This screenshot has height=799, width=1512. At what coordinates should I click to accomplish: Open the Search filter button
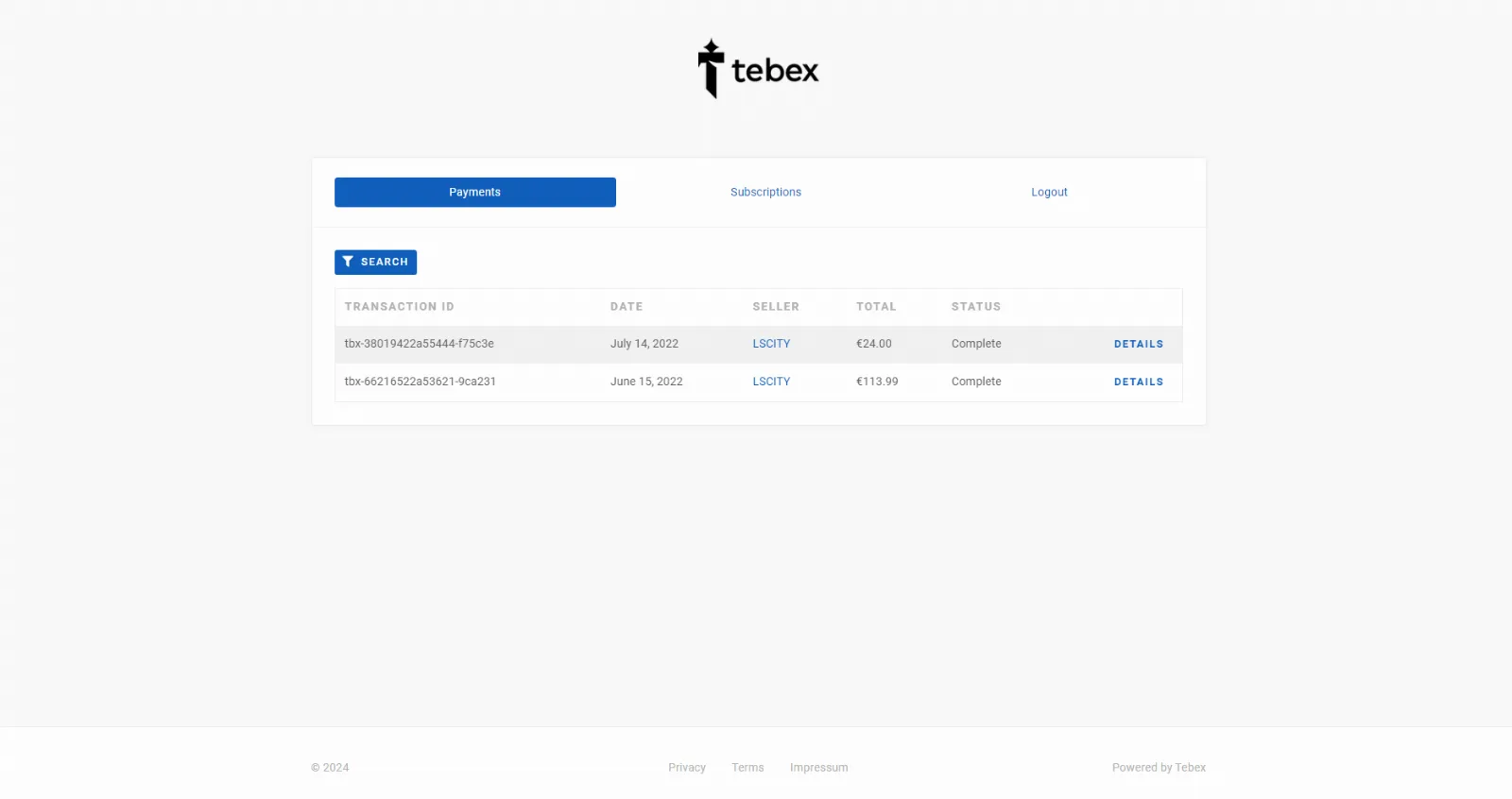375,262
